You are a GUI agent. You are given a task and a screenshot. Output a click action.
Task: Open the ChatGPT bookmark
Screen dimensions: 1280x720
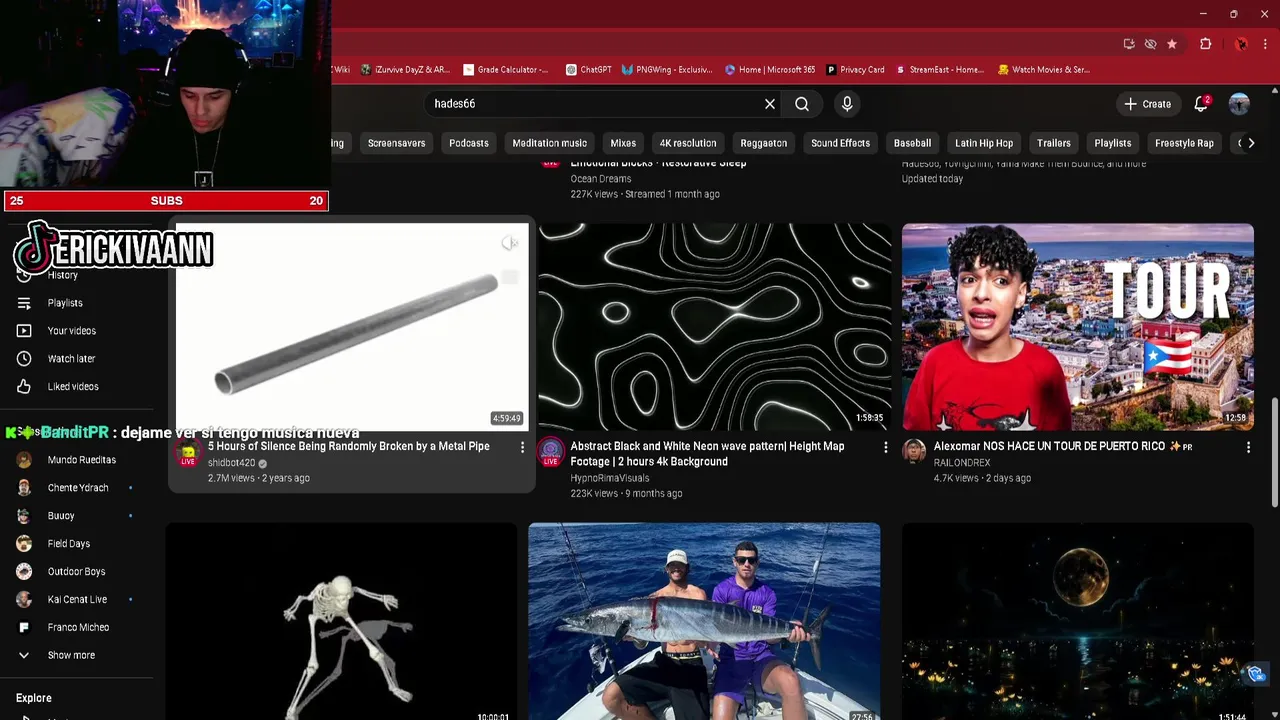click(588, 70)
